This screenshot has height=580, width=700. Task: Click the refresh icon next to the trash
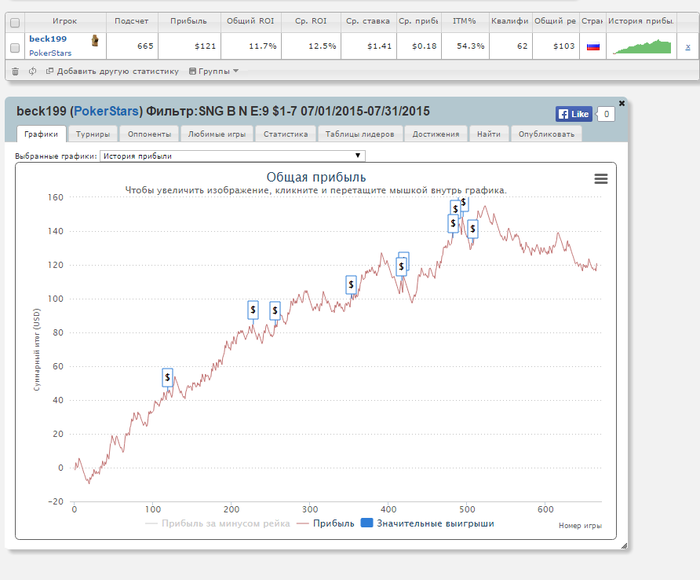click(33, 71)
